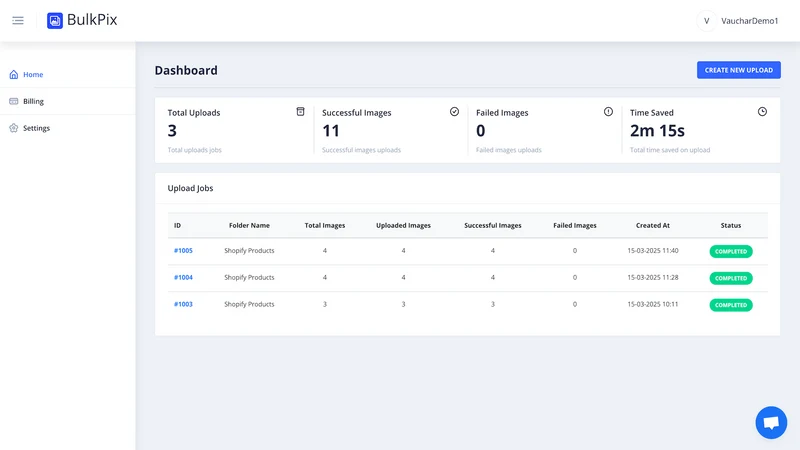Click the Successful Images checkmark icon
This screenshot has width=800, height=450.
coord(454,112)
